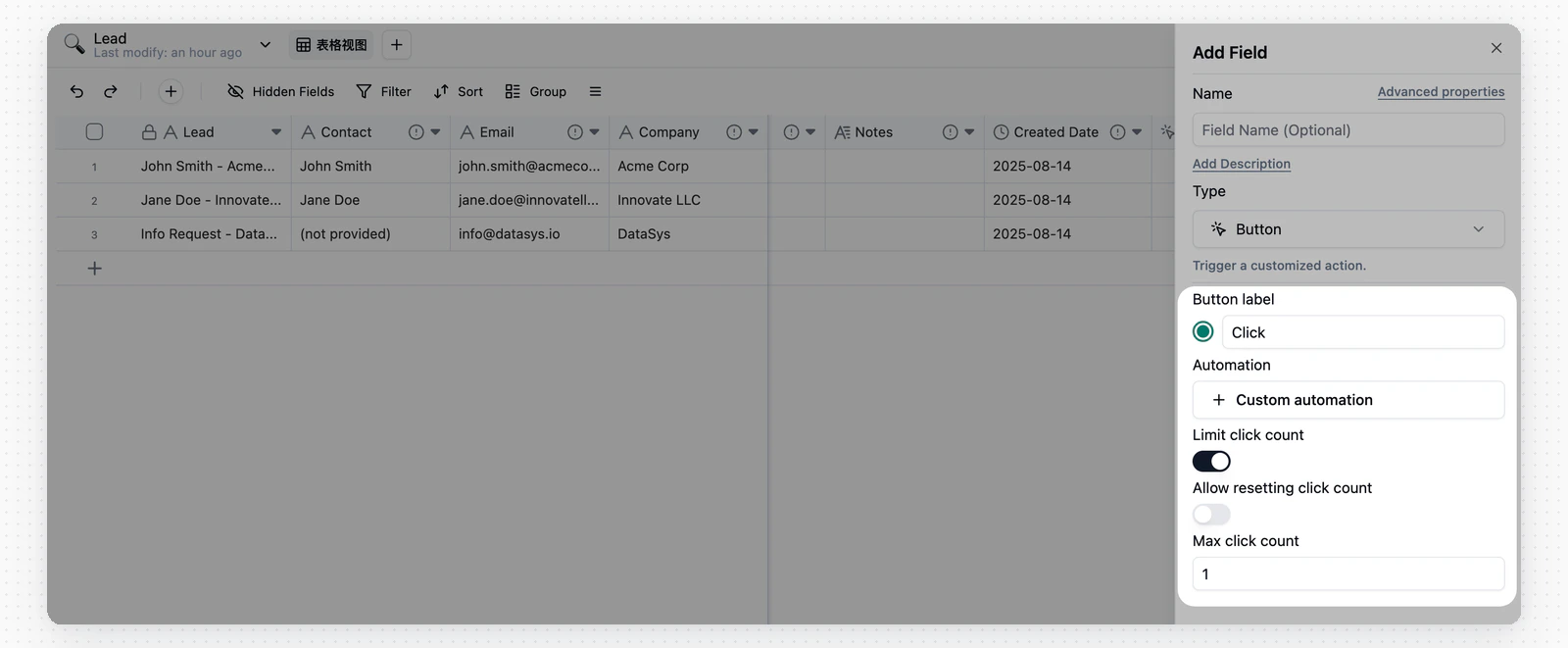Viewport: 1568px width, 648px height.
Task: Click the circled plus toolbar button
Action: click(171, 91)
